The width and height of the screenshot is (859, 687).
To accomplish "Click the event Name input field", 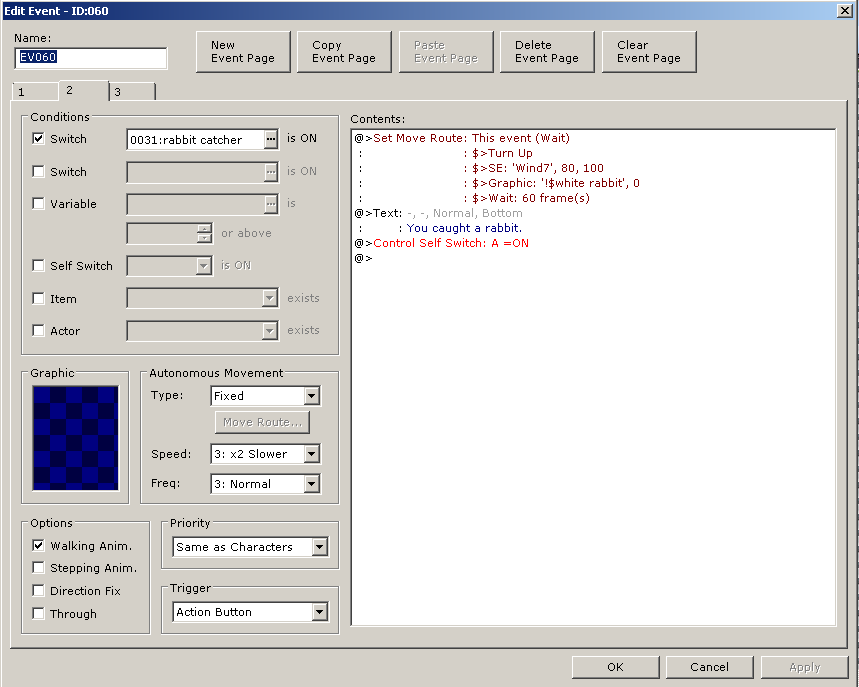I will [x=91, y=58].
